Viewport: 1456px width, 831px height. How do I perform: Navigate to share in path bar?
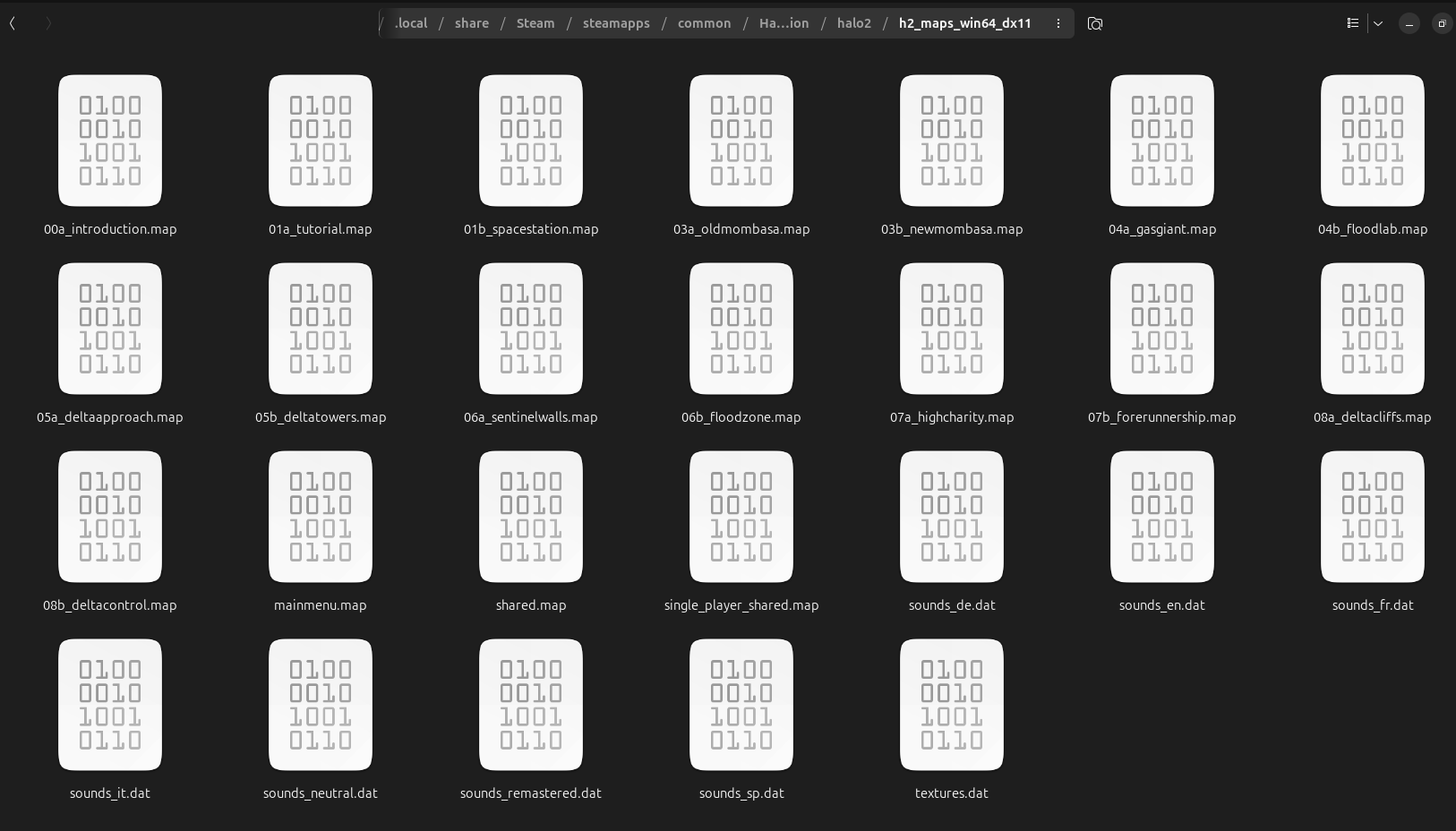[x=472, y=23]
